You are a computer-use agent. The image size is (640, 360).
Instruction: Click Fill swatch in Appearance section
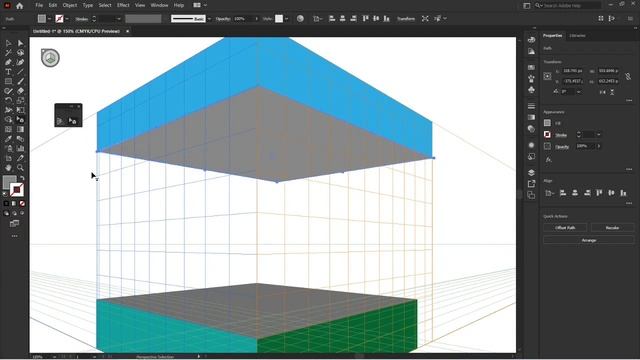tap(547, 123)
